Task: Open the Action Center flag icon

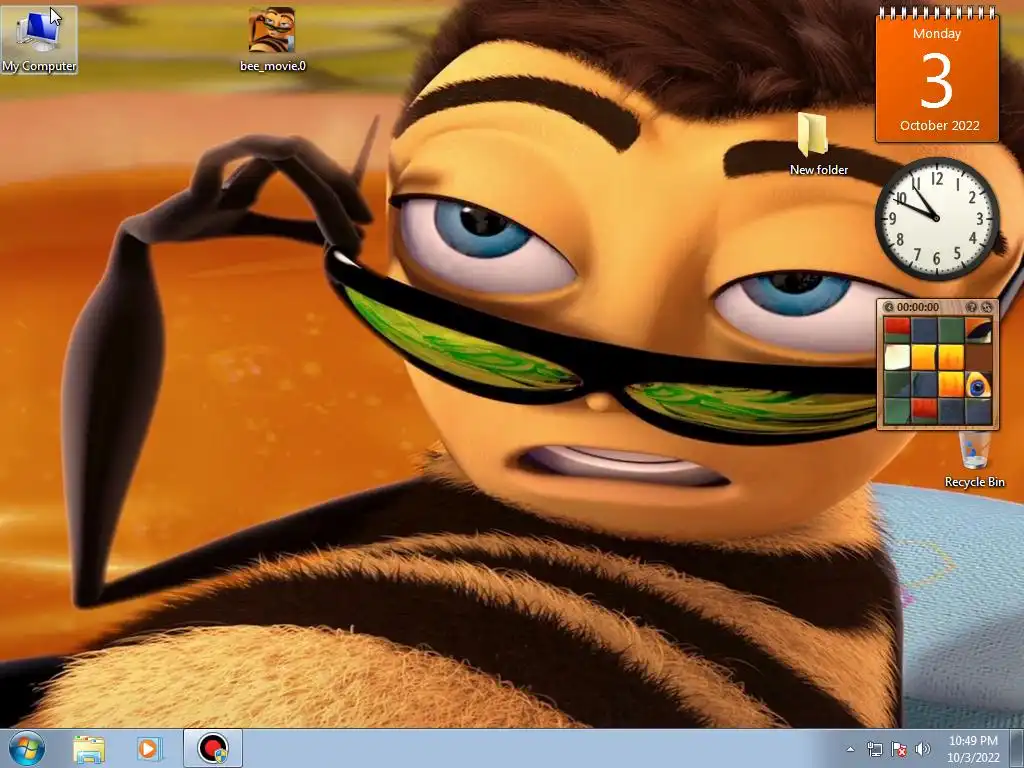Action: click(899, 750)
